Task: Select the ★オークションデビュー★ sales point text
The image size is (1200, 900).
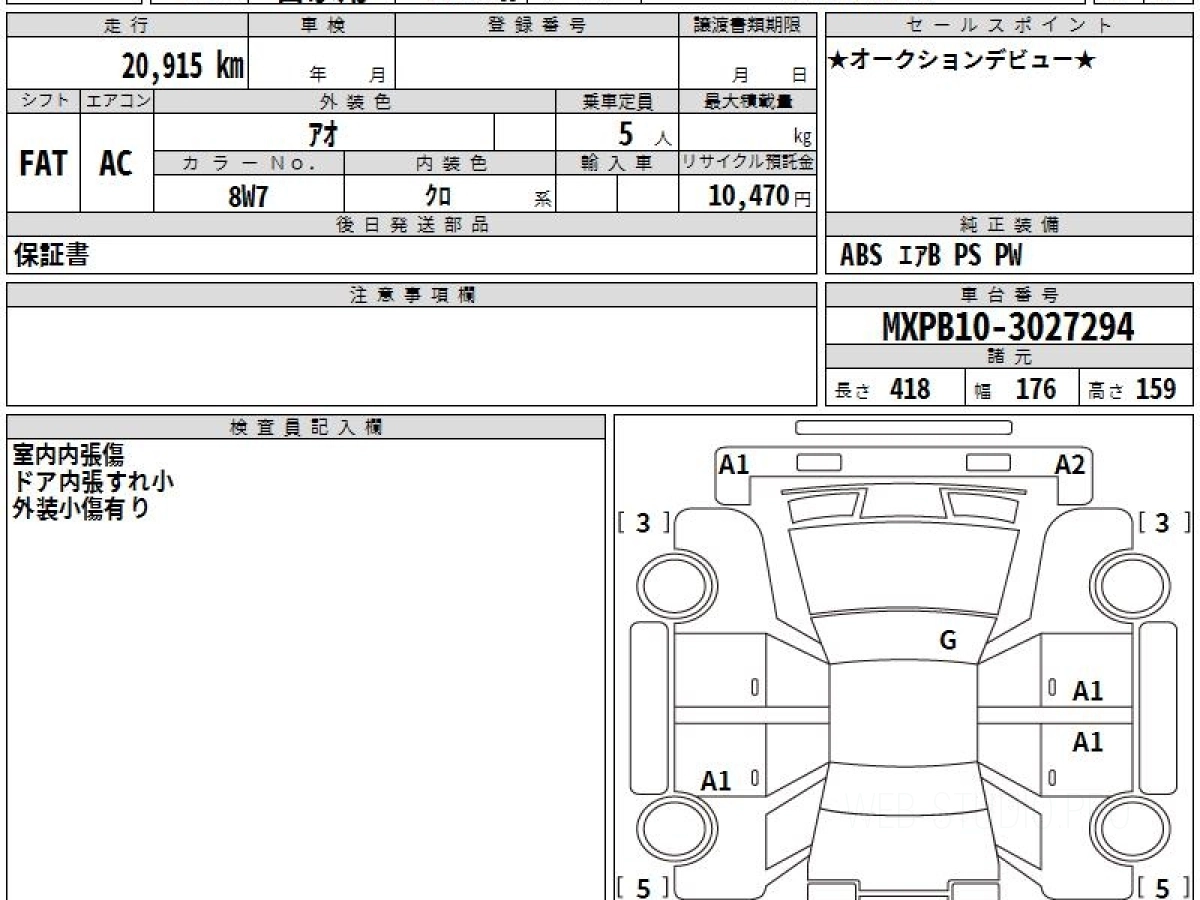Action: point(962,61)
